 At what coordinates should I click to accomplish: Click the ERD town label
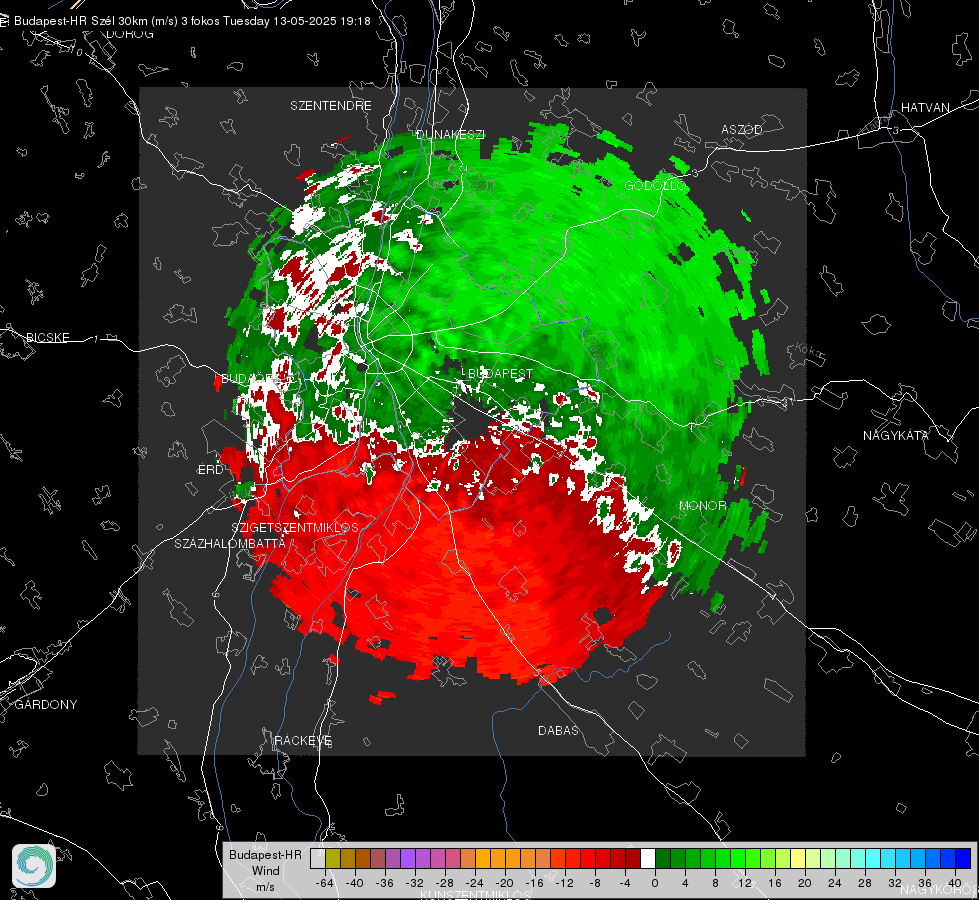pos(210,470)
